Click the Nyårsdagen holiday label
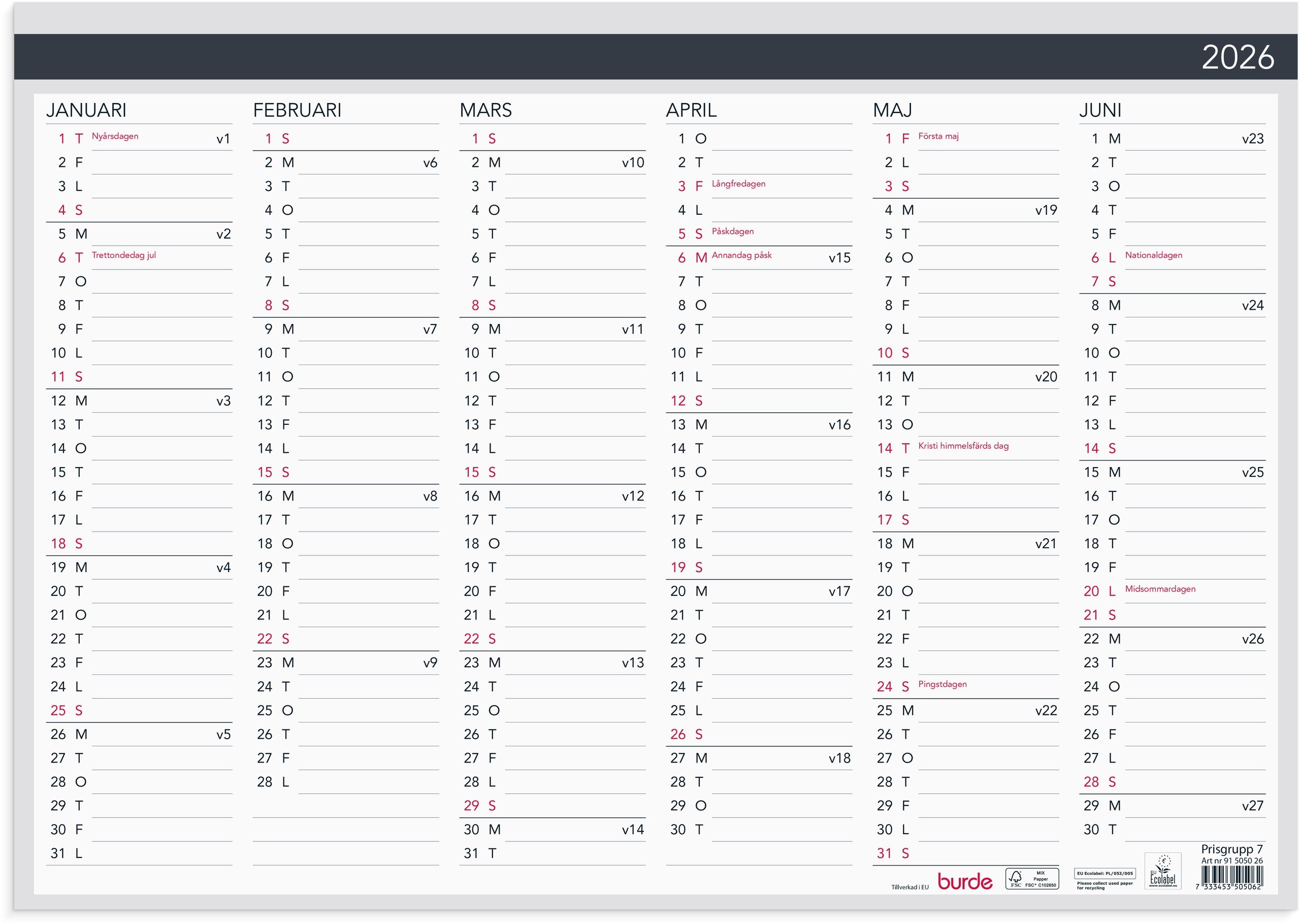Image resolution: width=1300 pixels, height=924 pixels. (115, 136)
